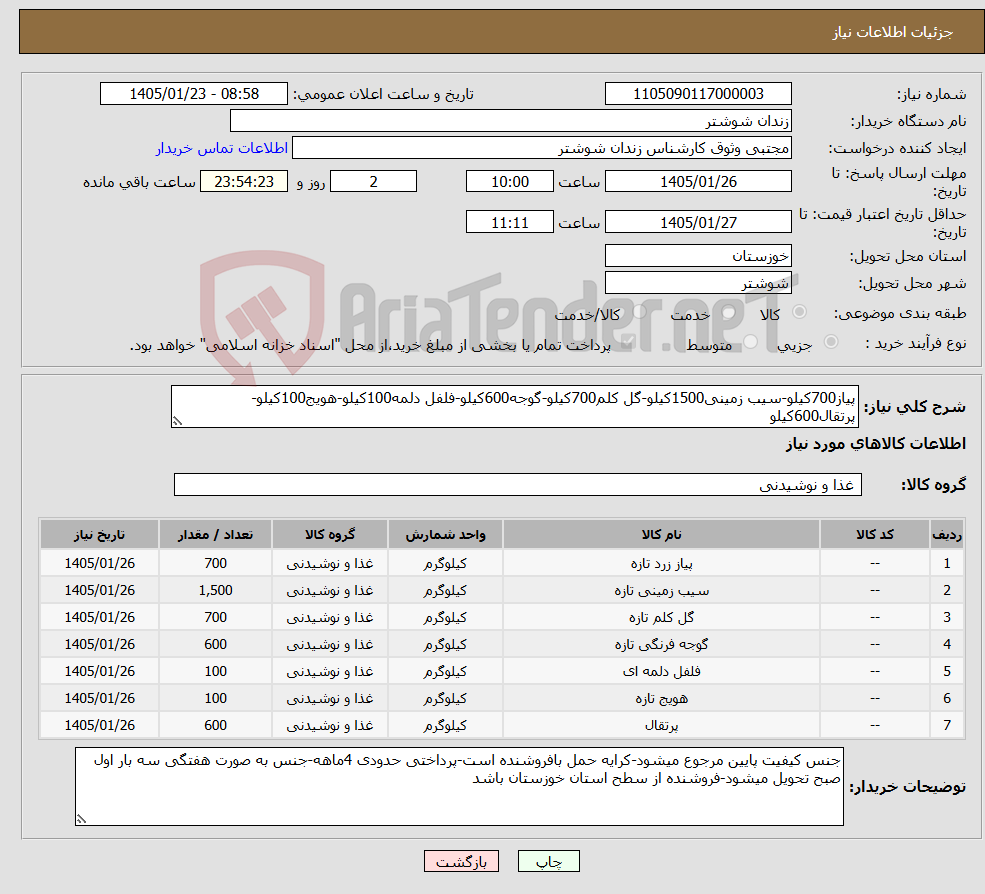Click the 1405/01/26 response deadline field
Image resolution: width=985 pixels, height=894 pixels.
click(698, 182)
